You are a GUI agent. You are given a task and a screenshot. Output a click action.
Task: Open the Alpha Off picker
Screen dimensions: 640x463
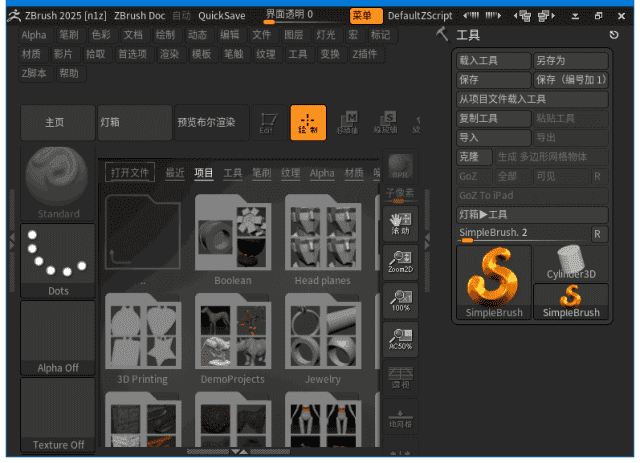tap(58, 338)
